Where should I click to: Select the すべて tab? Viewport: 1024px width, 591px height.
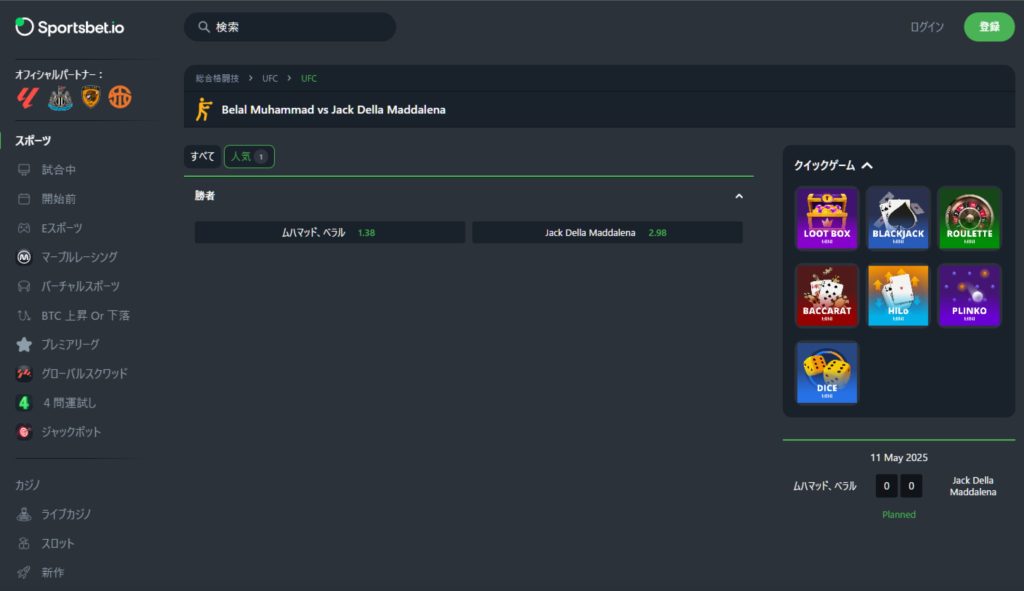click(x=202, y=156)
